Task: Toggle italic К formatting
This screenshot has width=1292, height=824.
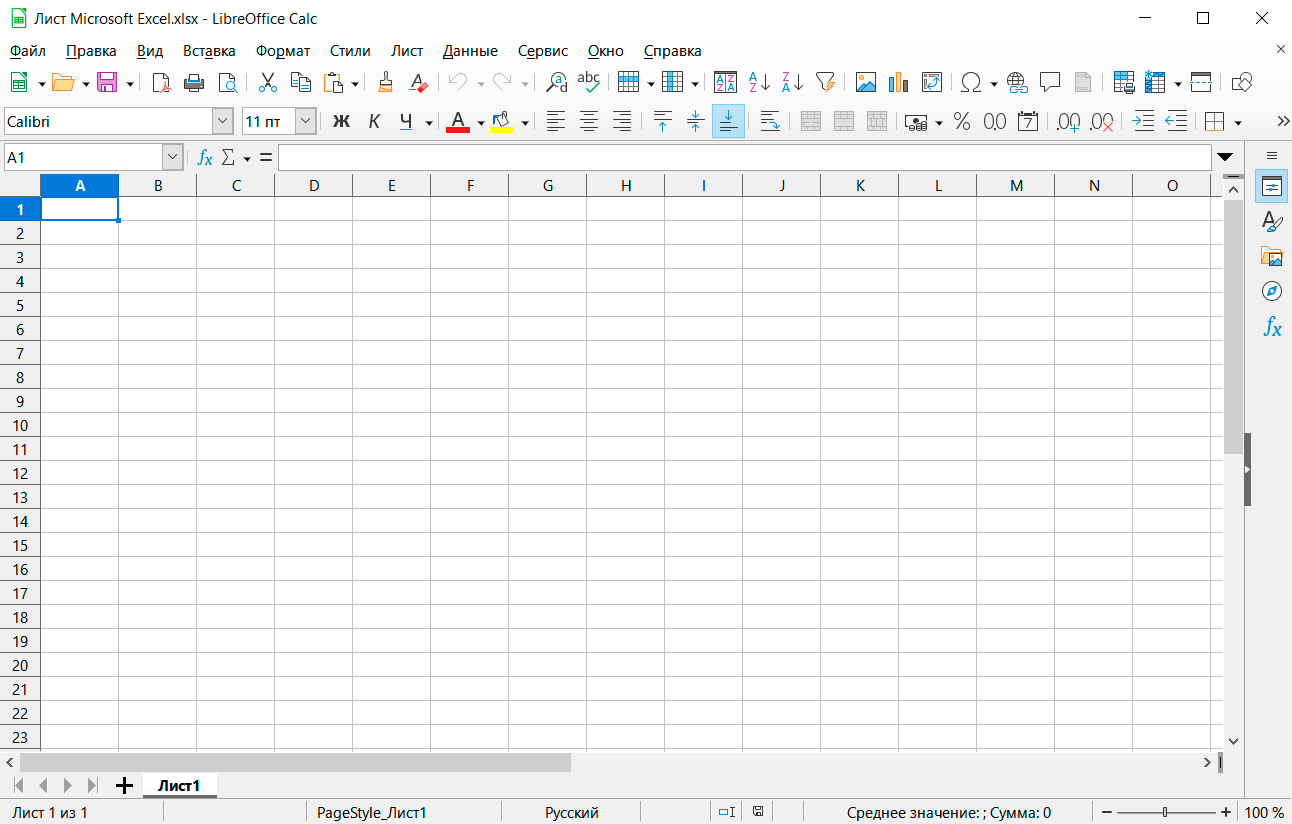Action: (374, 122)
